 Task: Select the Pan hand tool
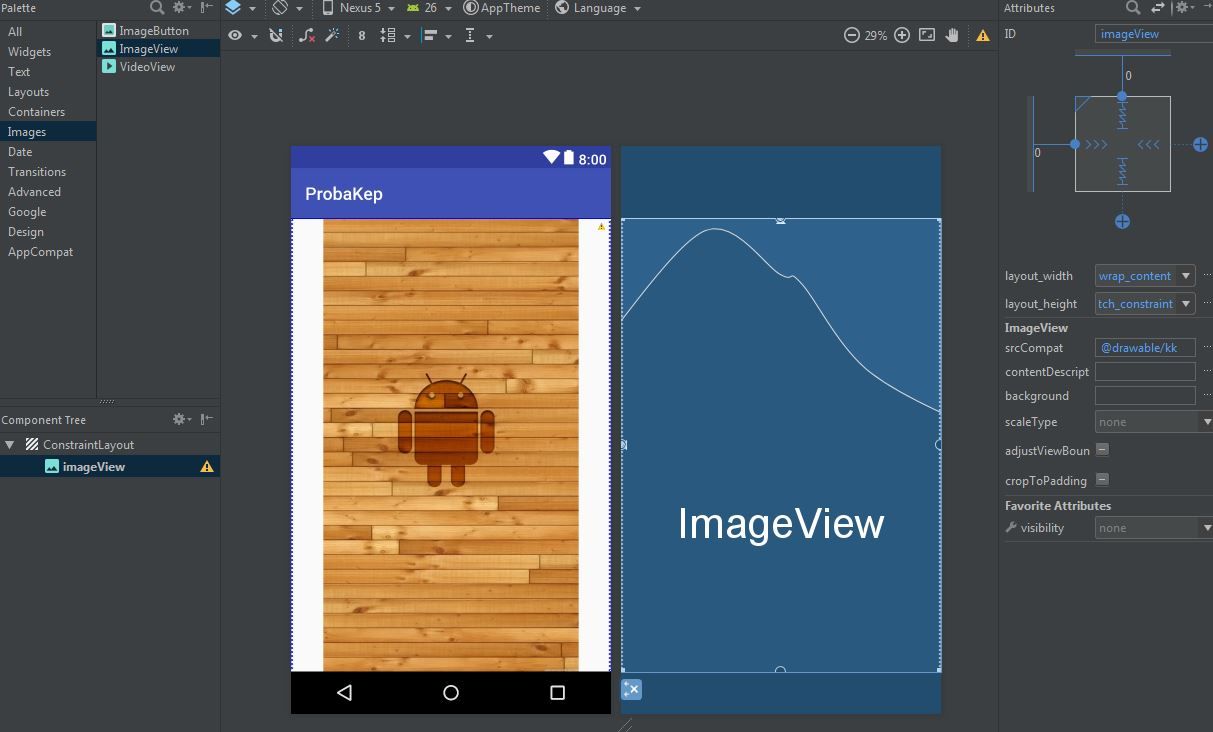(952, 35)
